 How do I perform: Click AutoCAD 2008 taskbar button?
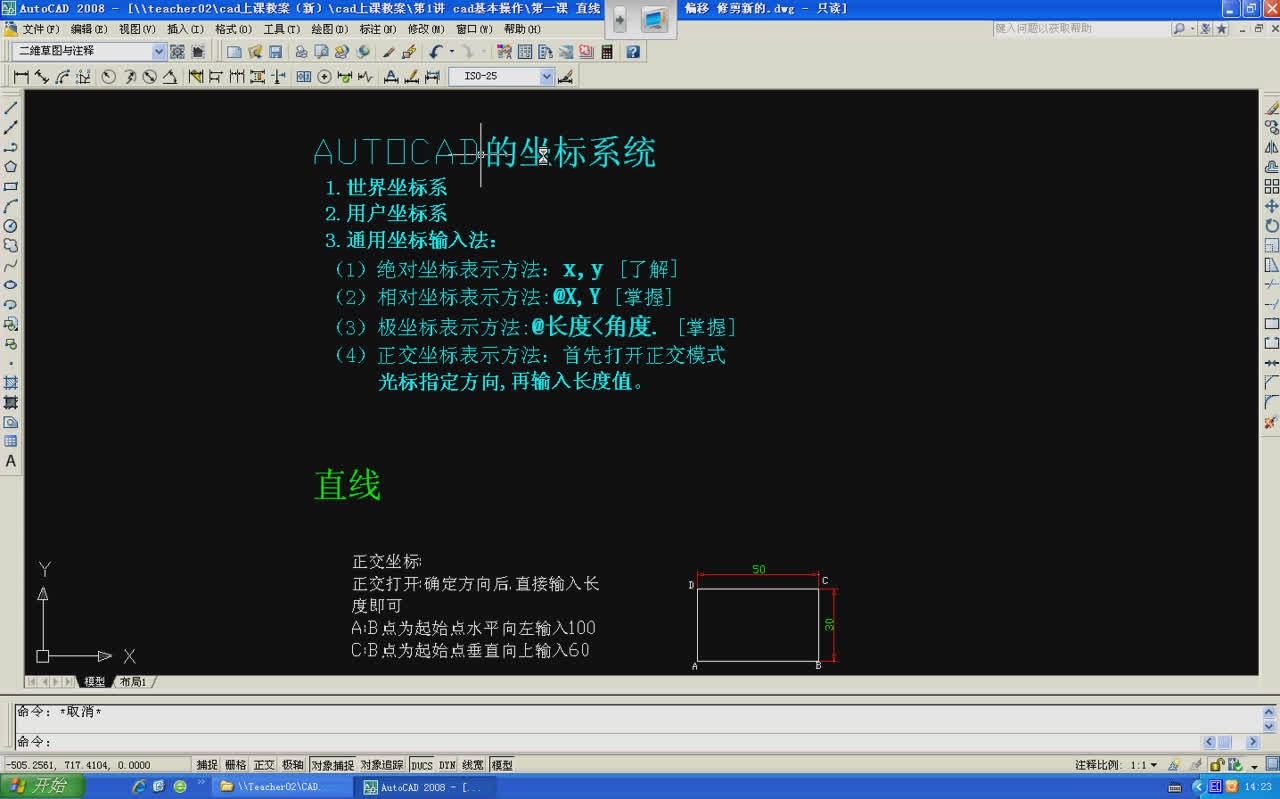coord(427,787)
